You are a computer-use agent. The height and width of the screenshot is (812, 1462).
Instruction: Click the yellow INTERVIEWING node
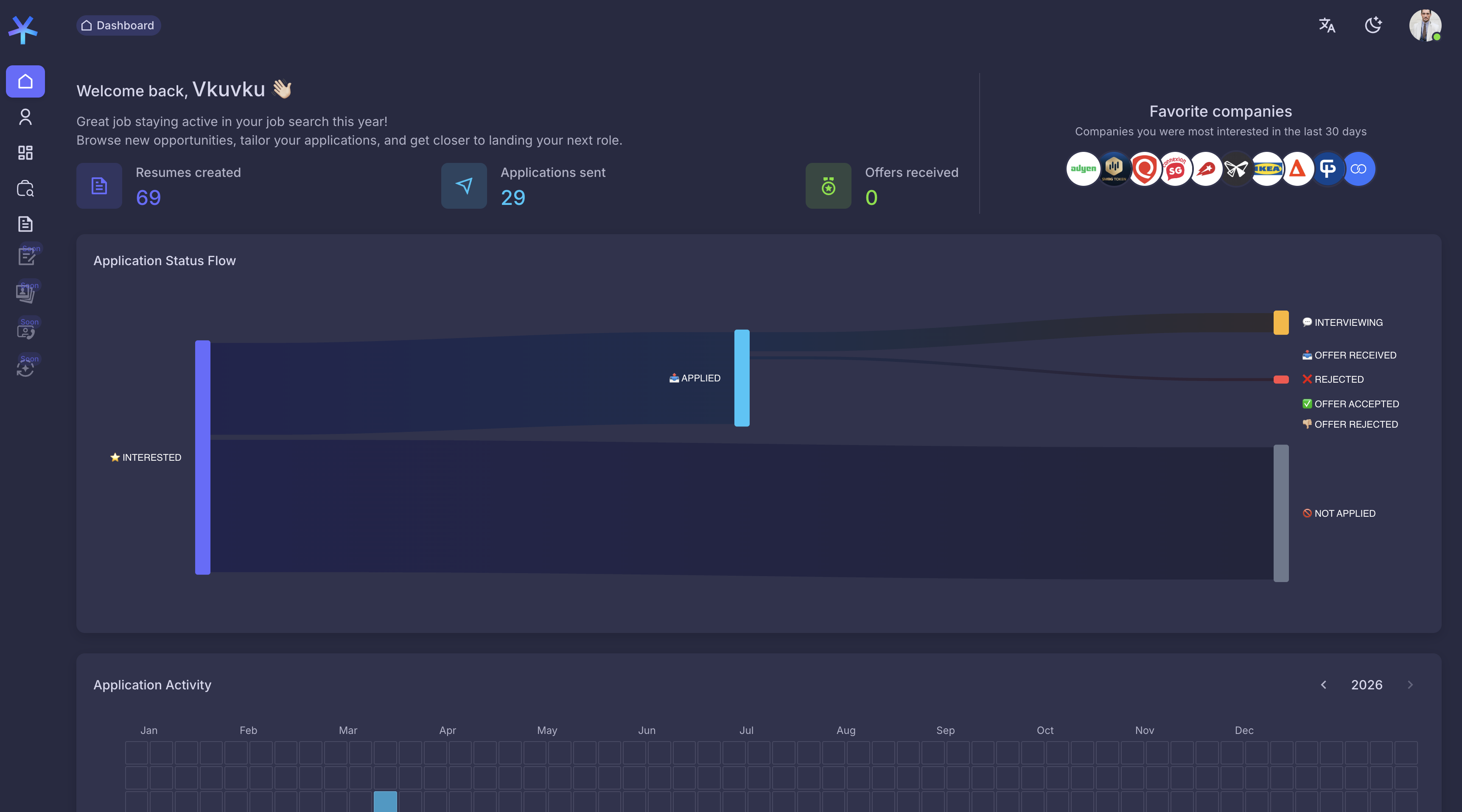(x=1281, y=323)
